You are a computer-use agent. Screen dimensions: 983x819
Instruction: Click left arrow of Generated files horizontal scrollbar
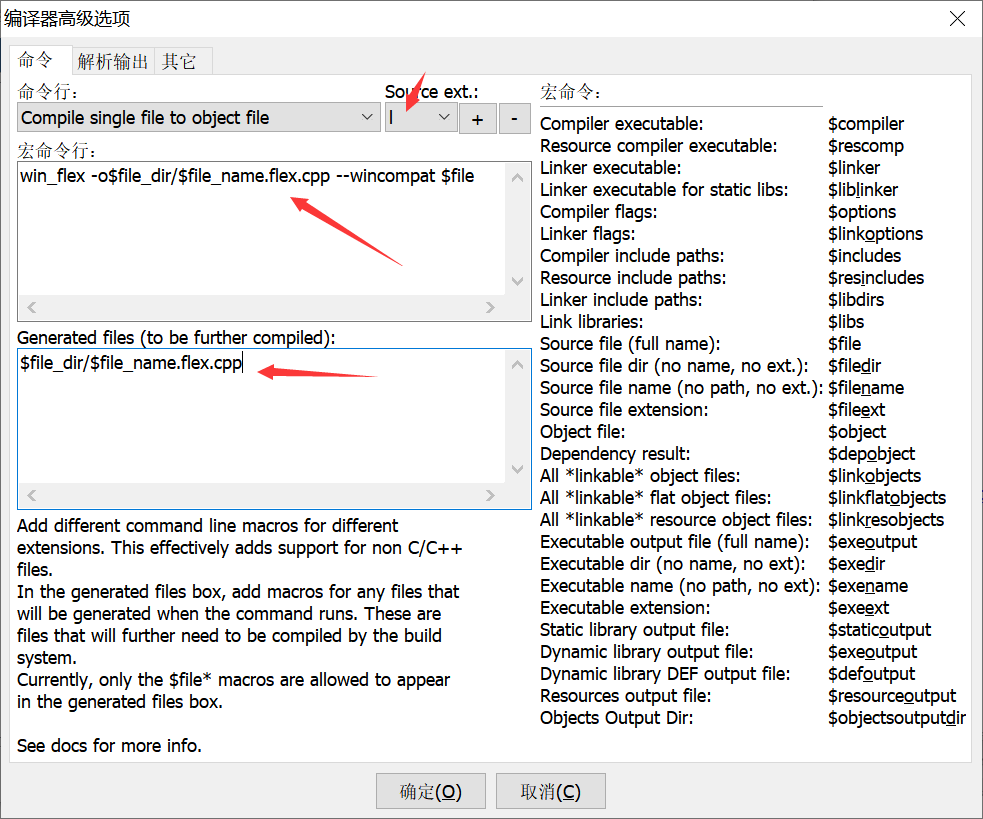coord(32,495)
